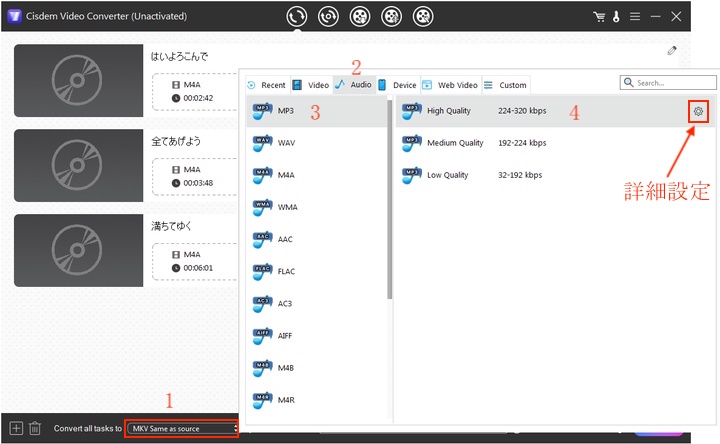
Task: Open the Convert tab icon
Action: point(297,17)
